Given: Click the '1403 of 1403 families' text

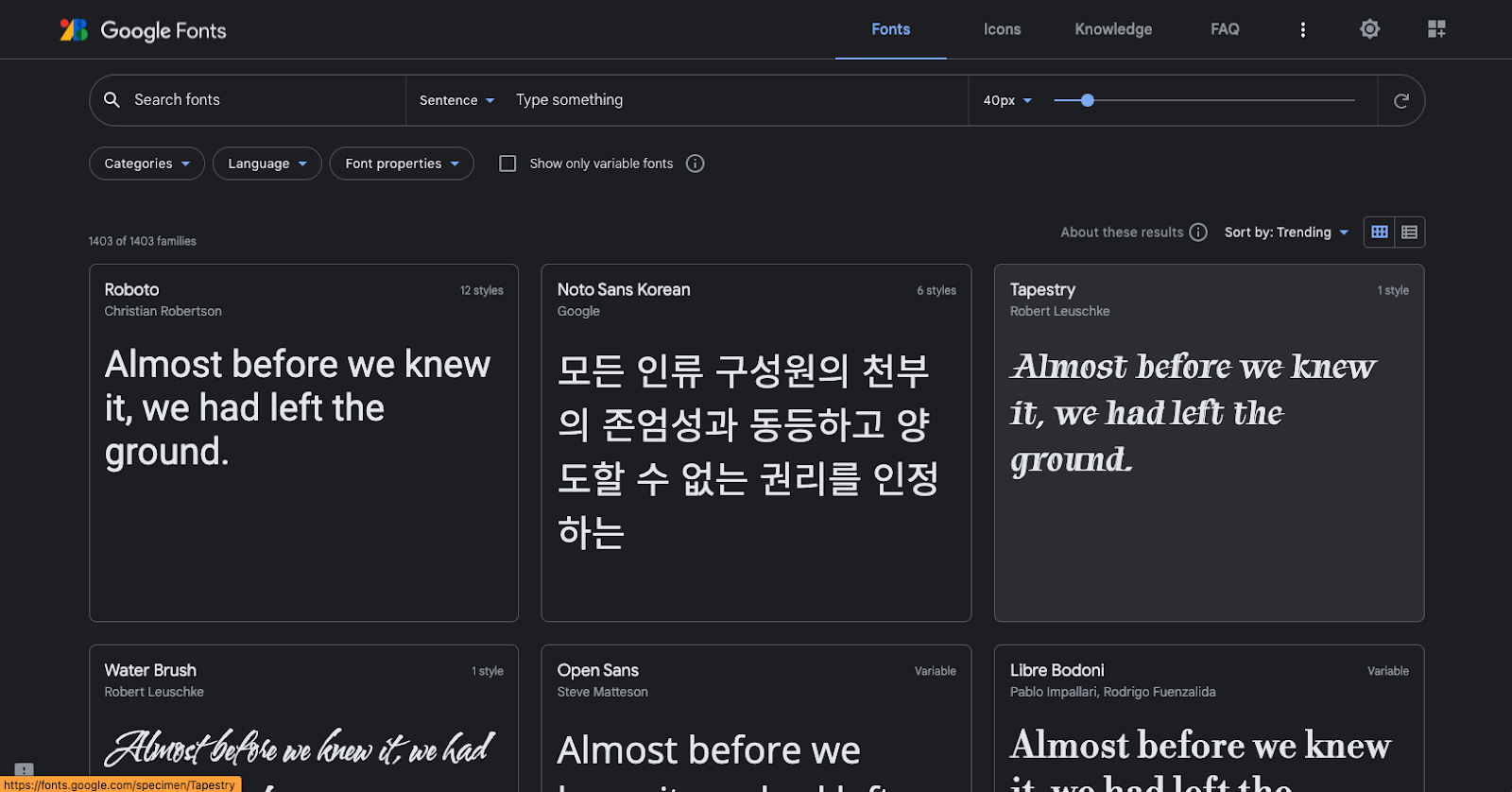Looking at the screenshot, I should 143,241.
